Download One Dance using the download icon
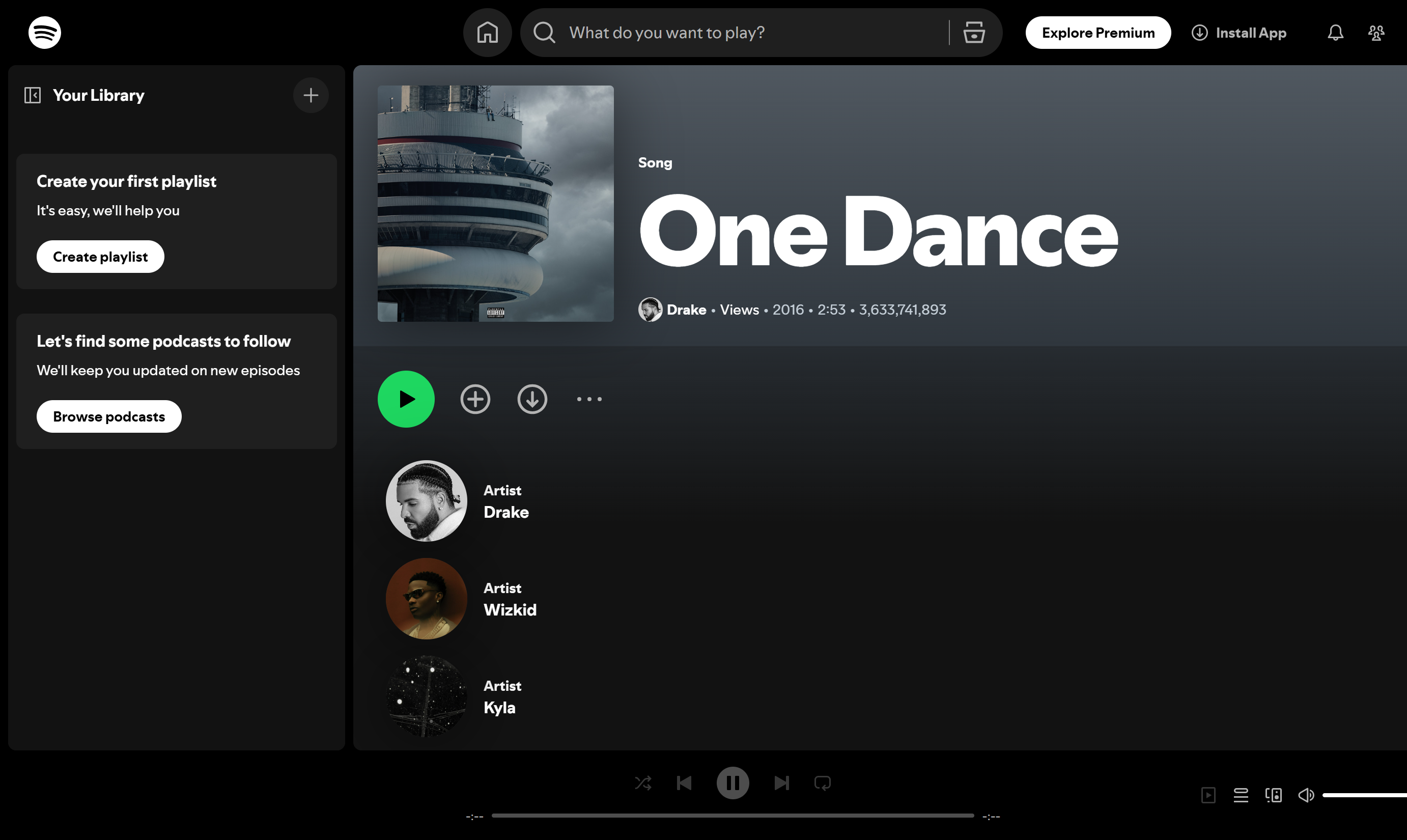Screen dimensions: 1407x840 532,399
